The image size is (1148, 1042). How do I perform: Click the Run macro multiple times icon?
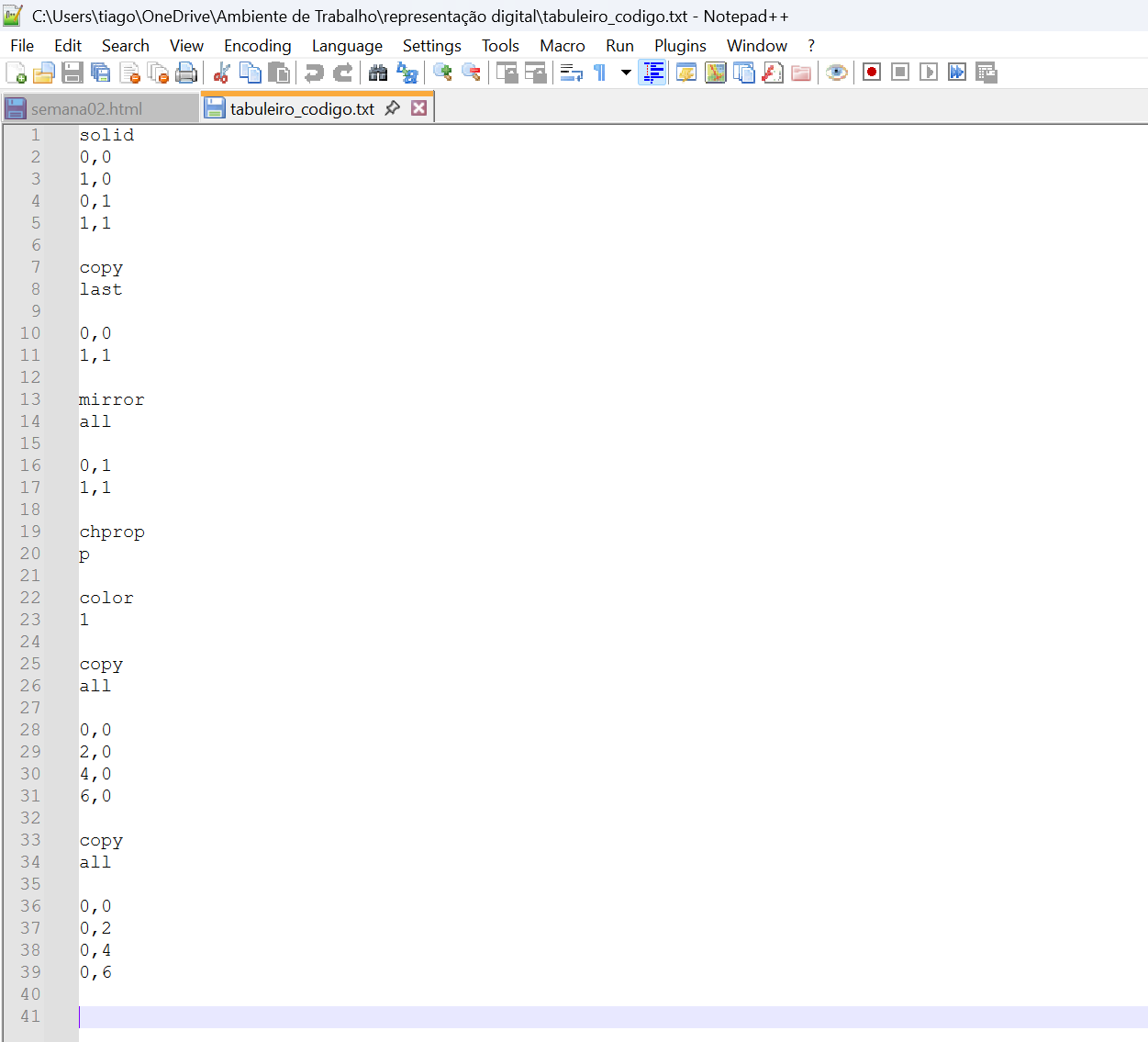point(957,73)
